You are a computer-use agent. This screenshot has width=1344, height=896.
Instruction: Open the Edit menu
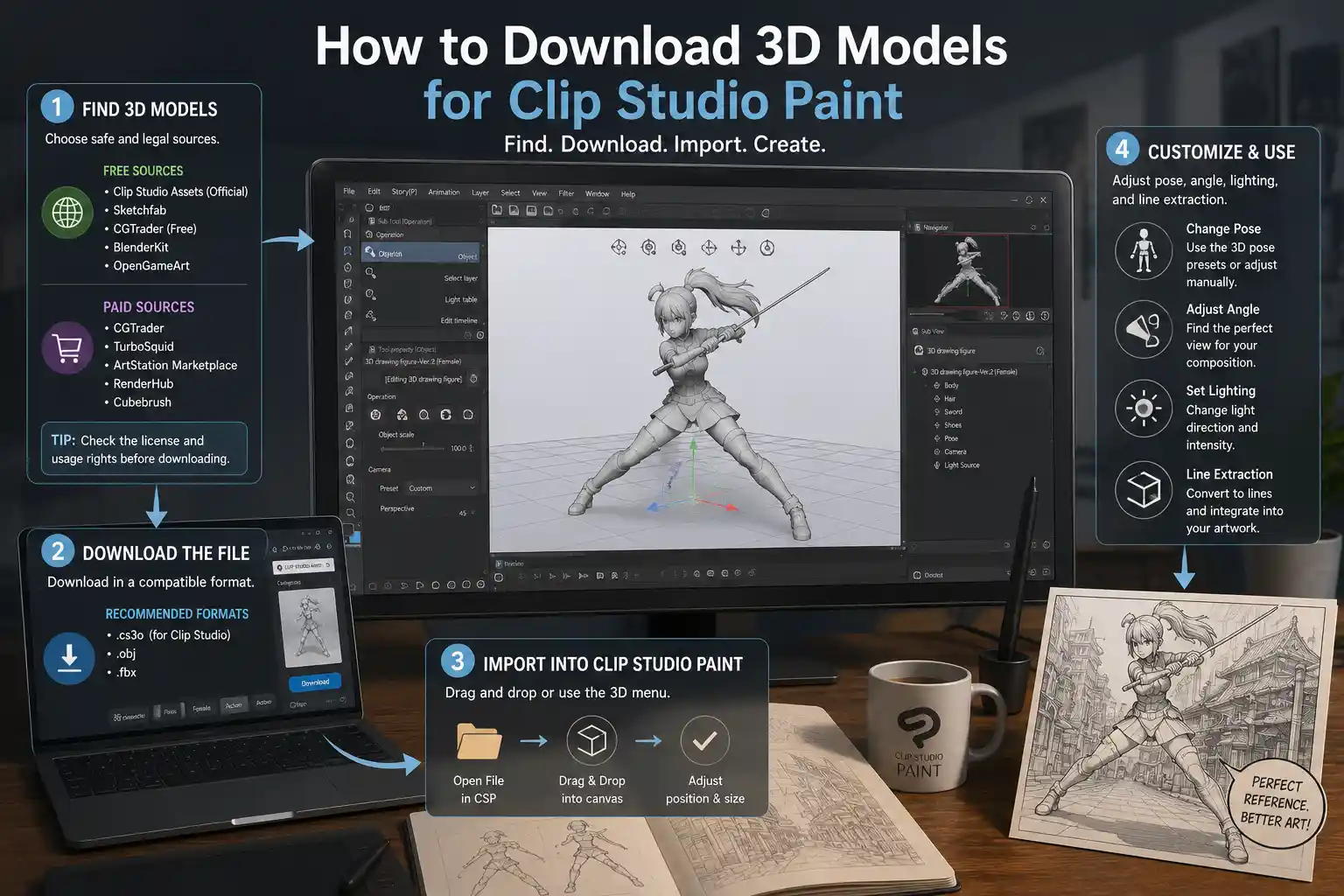[374, 191]
